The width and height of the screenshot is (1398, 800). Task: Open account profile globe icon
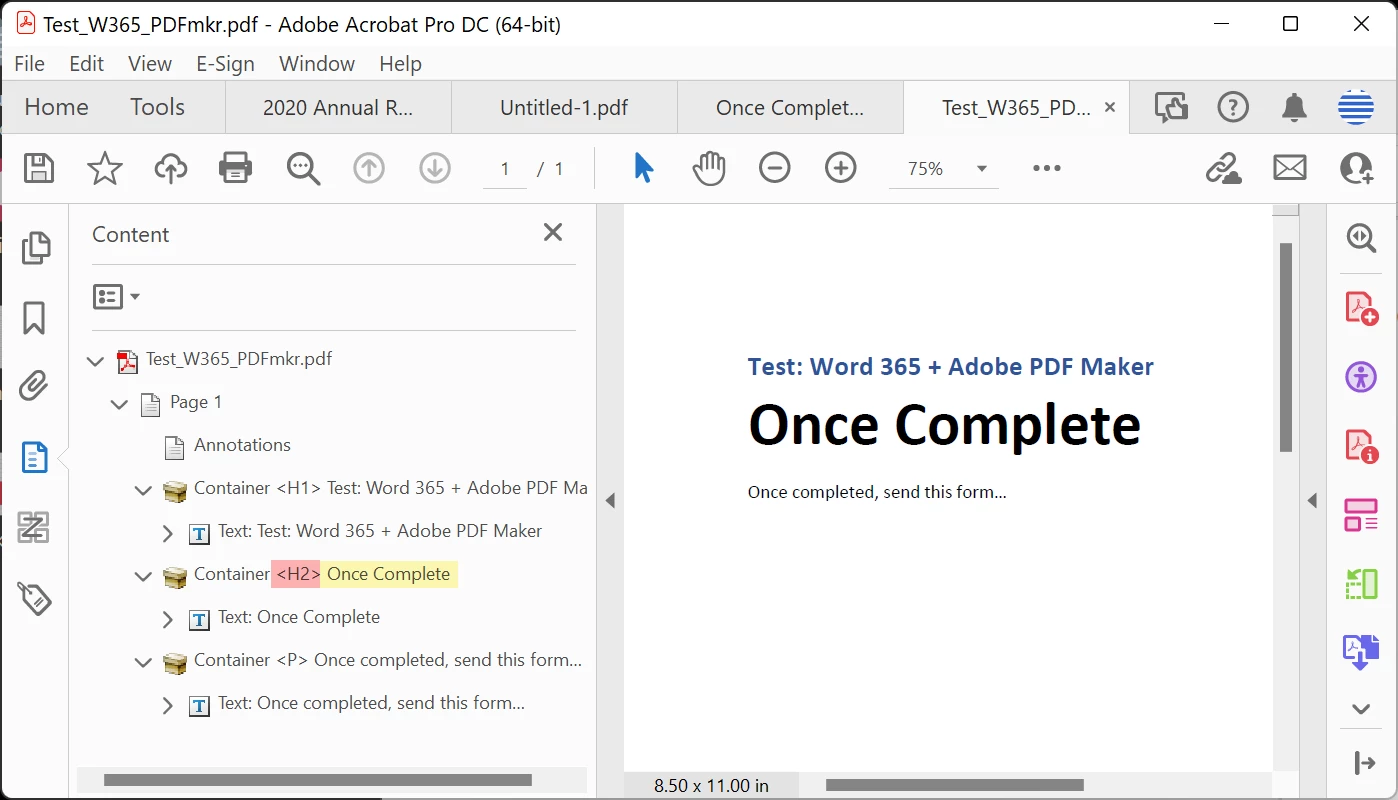1356,107
